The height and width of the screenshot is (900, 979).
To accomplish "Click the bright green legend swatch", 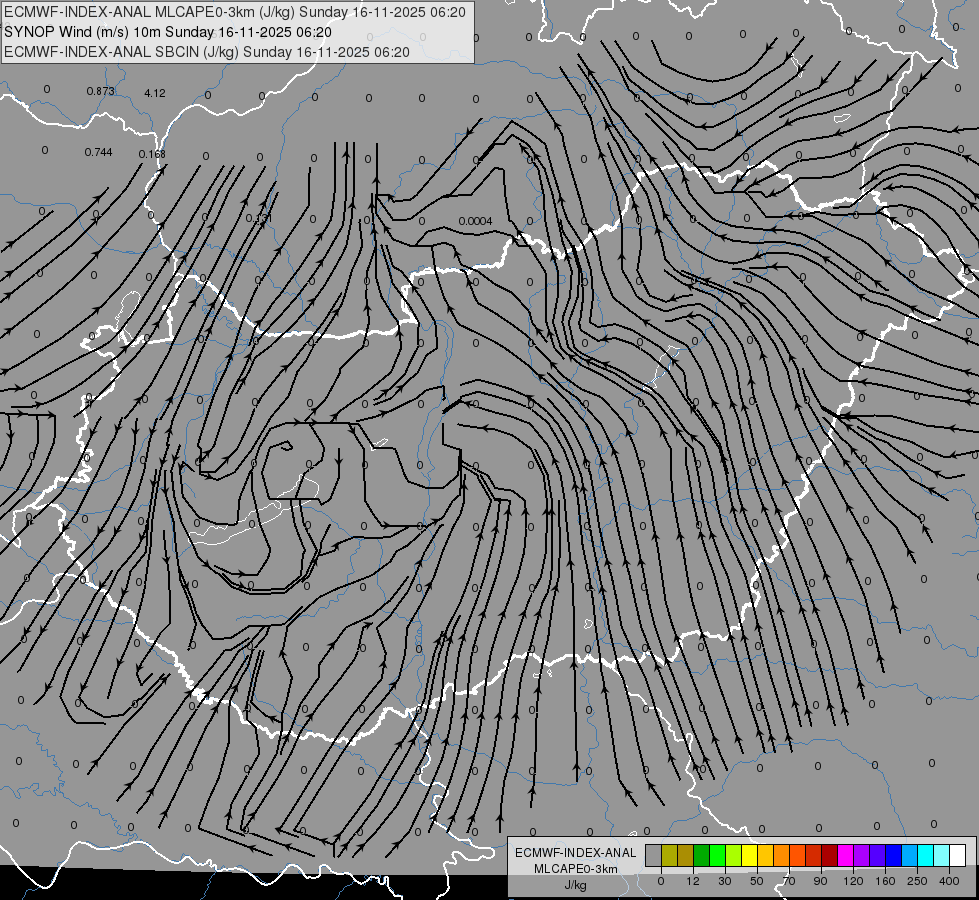I will point(717,855).
